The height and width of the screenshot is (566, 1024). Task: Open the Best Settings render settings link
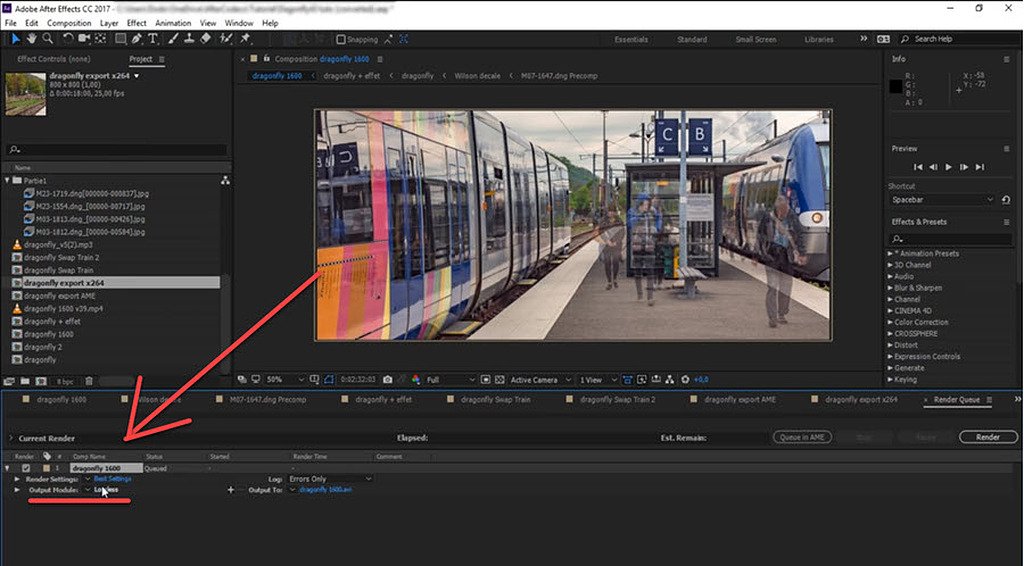(113, 479)
